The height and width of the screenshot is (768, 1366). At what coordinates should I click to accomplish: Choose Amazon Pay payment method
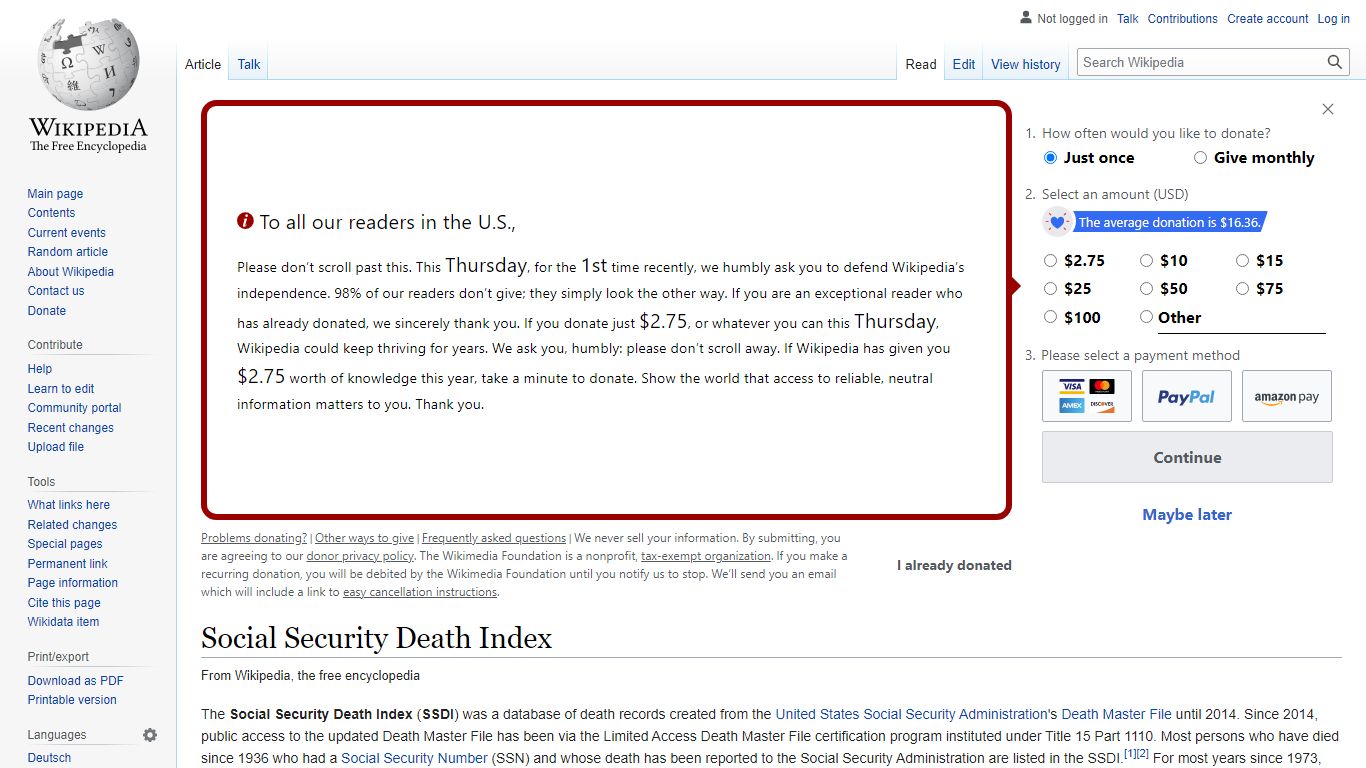pos(1287,396)
